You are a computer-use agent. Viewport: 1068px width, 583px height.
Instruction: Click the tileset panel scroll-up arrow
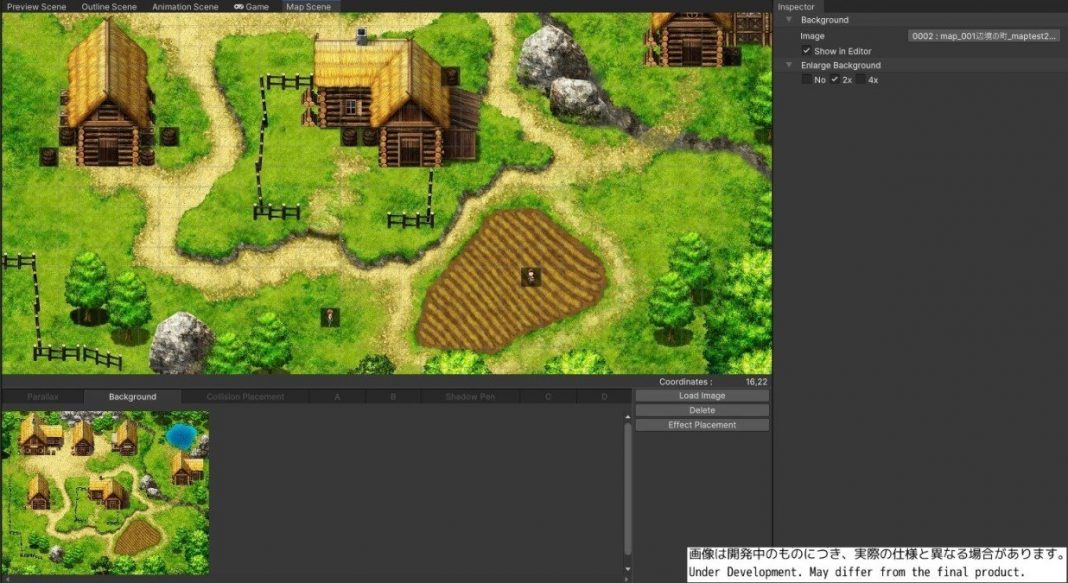(x=627, y=417)
